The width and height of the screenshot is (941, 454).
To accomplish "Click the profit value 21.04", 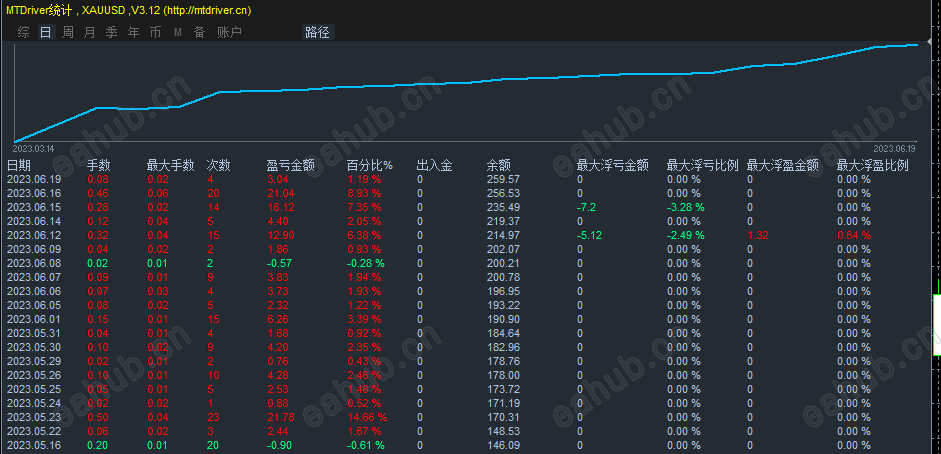I will 280,193.
